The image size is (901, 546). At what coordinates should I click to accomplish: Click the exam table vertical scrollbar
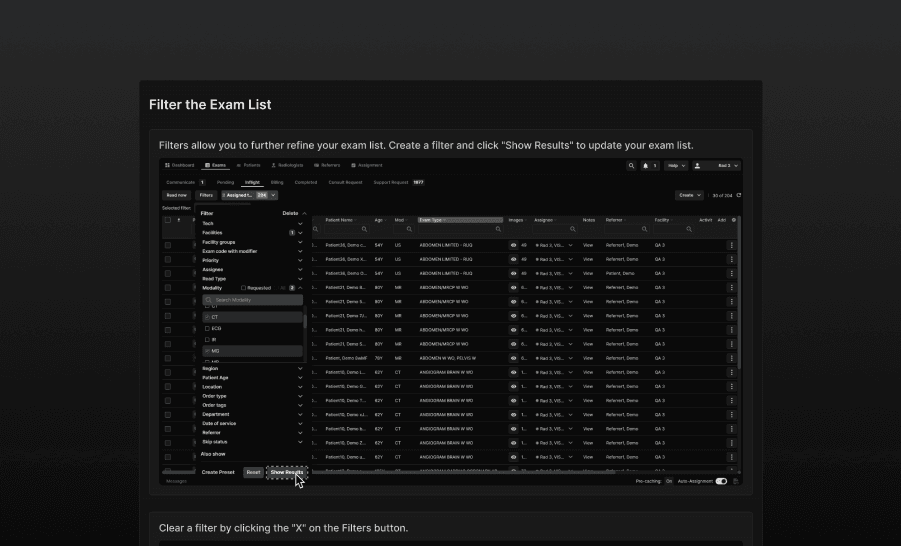(739, 293)
